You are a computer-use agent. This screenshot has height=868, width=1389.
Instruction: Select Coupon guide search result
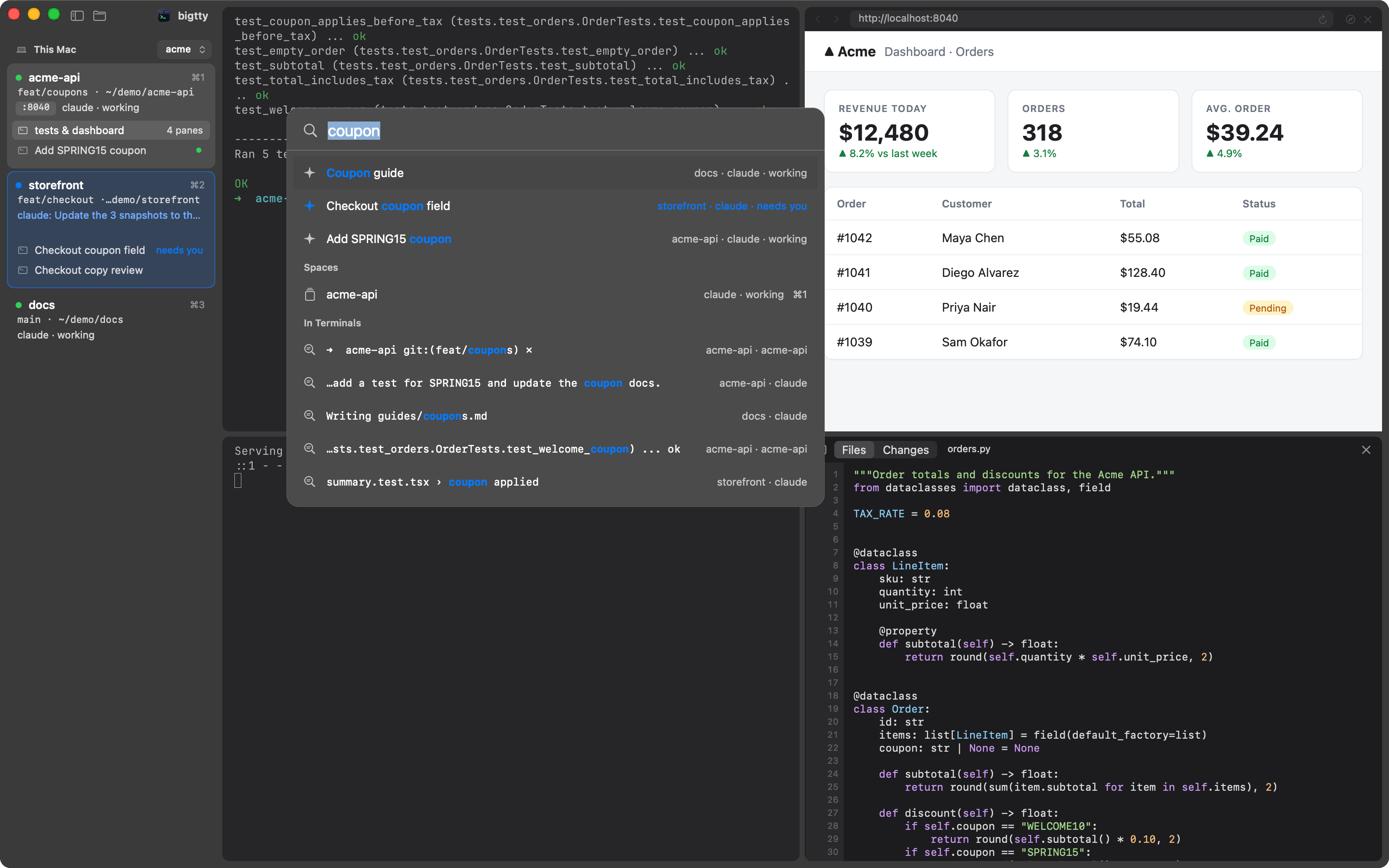point(555,173)
